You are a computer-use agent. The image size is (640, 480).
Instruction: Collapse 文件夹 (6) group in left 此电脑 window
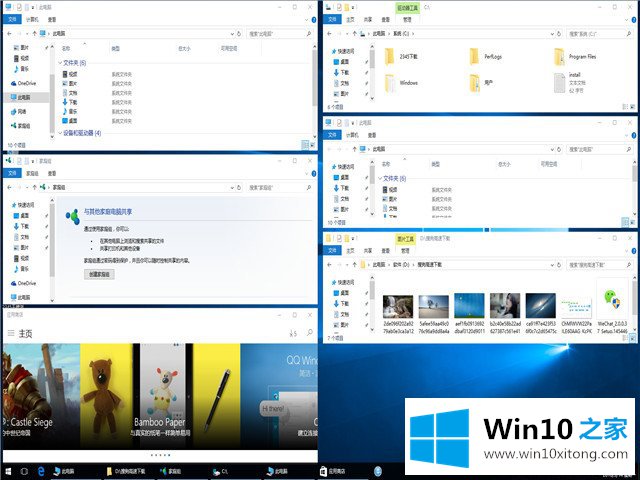click(x=60, y=63)
